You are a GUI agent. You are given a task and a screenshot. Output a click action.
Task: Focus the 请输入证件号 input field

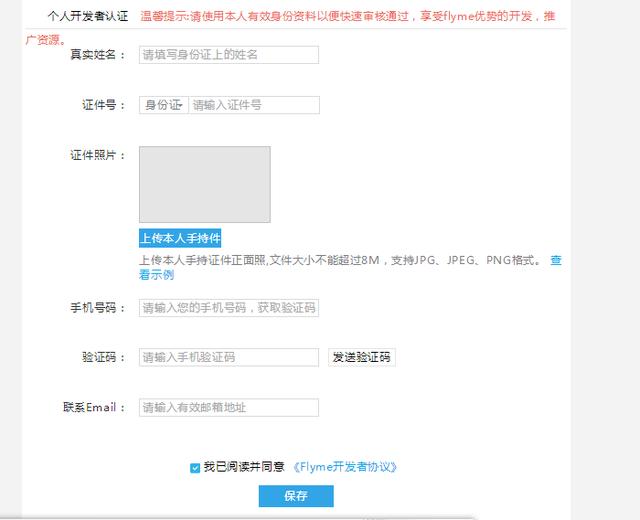click(x=253, y=105)
